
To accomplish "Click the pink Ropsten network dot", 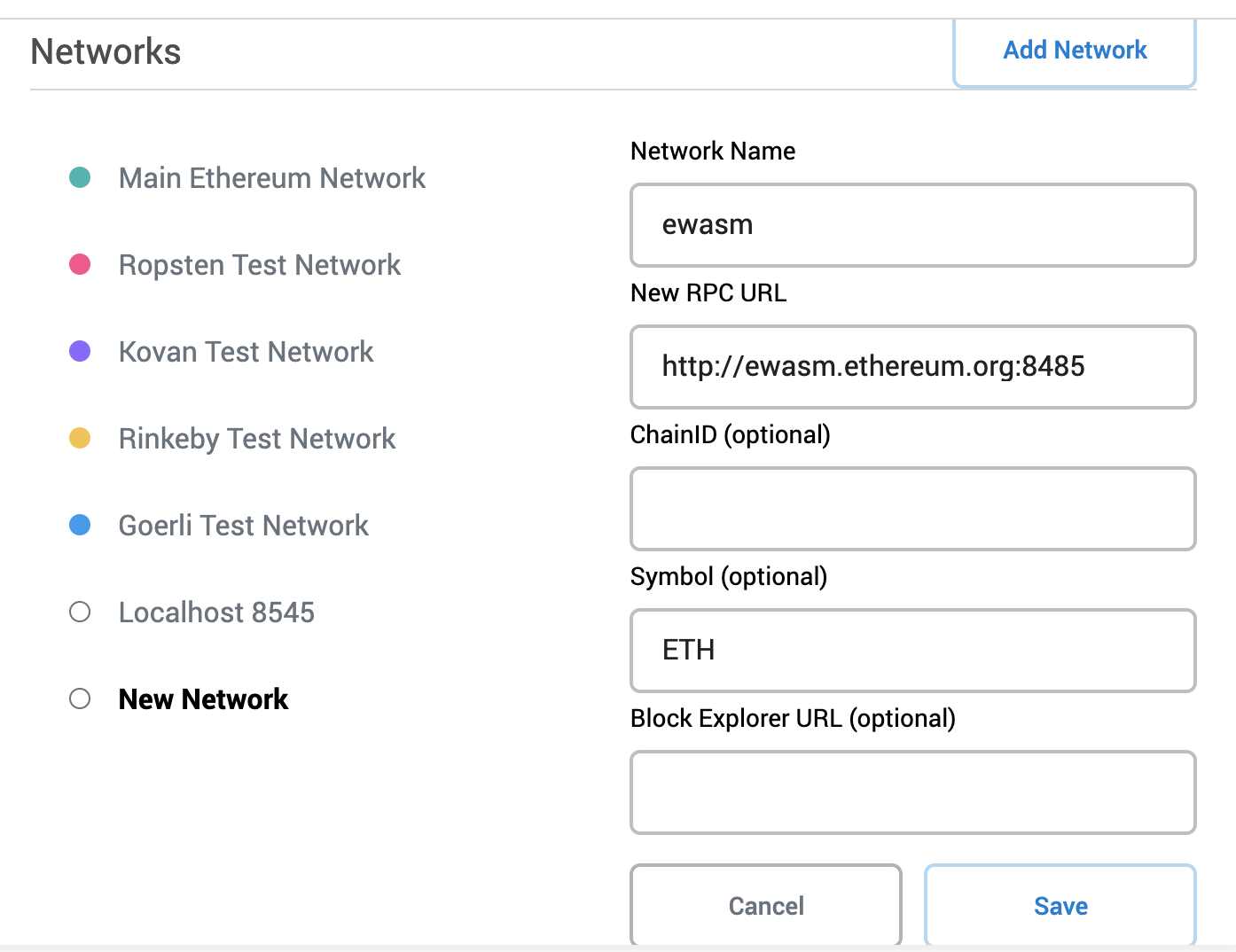I will click(80, 264).
